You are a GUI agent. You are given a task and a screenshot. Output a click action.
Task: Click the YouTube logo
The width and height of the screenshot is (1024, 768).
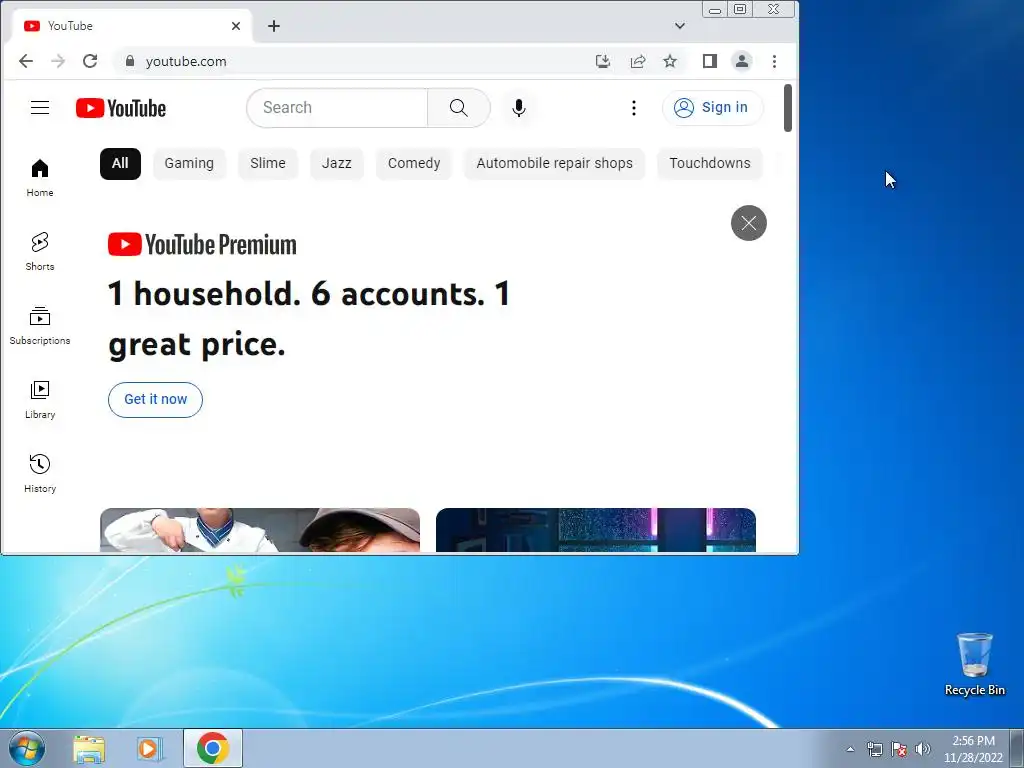click(121, 108)
